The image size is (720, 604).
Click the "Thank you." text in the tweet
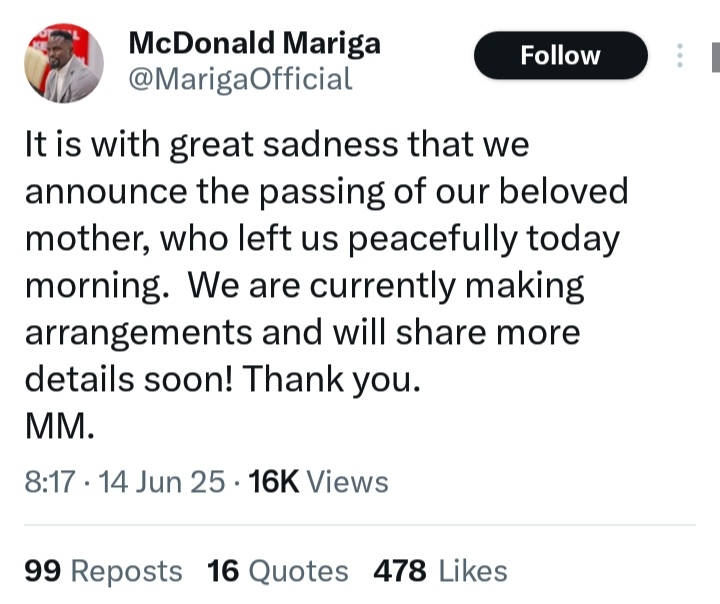(331, 379)
